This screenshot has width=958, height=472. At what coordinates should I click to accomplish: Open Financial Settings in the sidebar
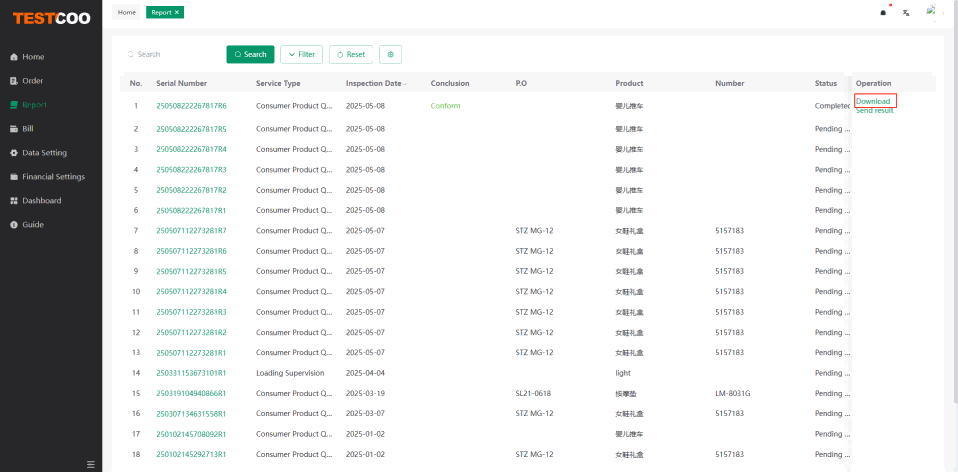coord(54,176)
